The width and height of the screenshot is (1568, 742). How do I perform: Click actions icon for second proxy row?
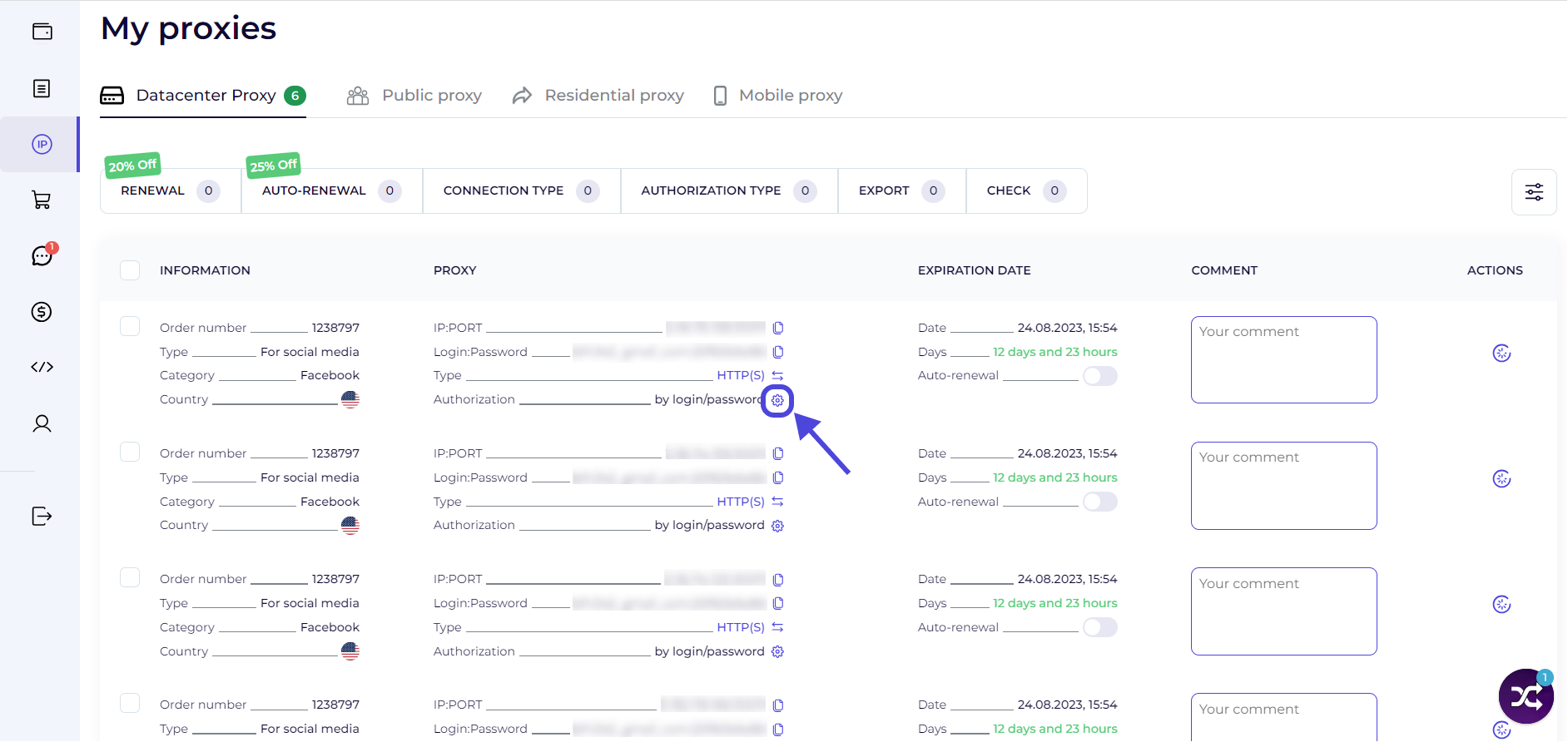tap(1501, 479)
